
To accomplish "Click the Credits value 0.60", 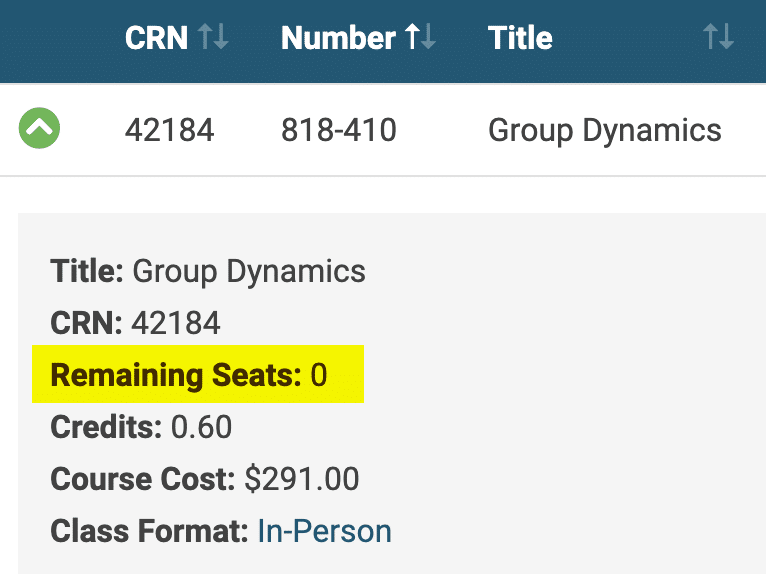I will tap(201, 427).
